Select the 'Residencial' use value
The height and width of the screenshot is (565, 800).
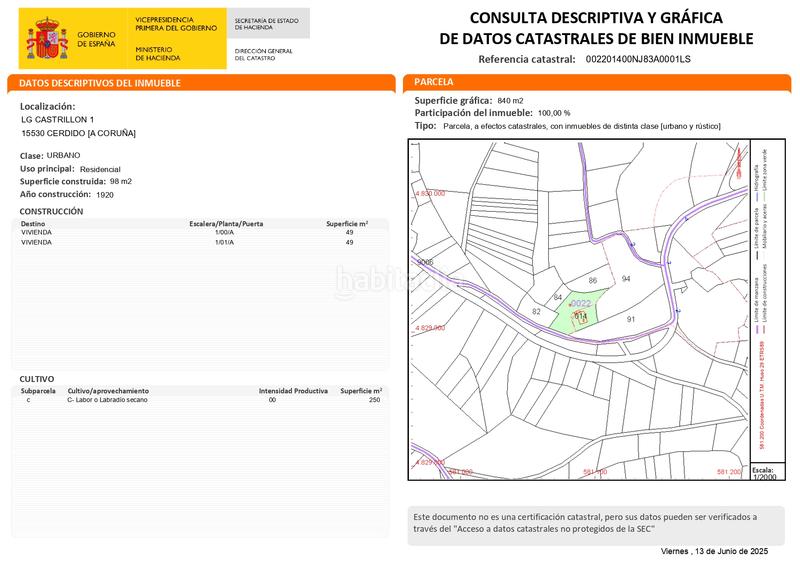[100, 169]
